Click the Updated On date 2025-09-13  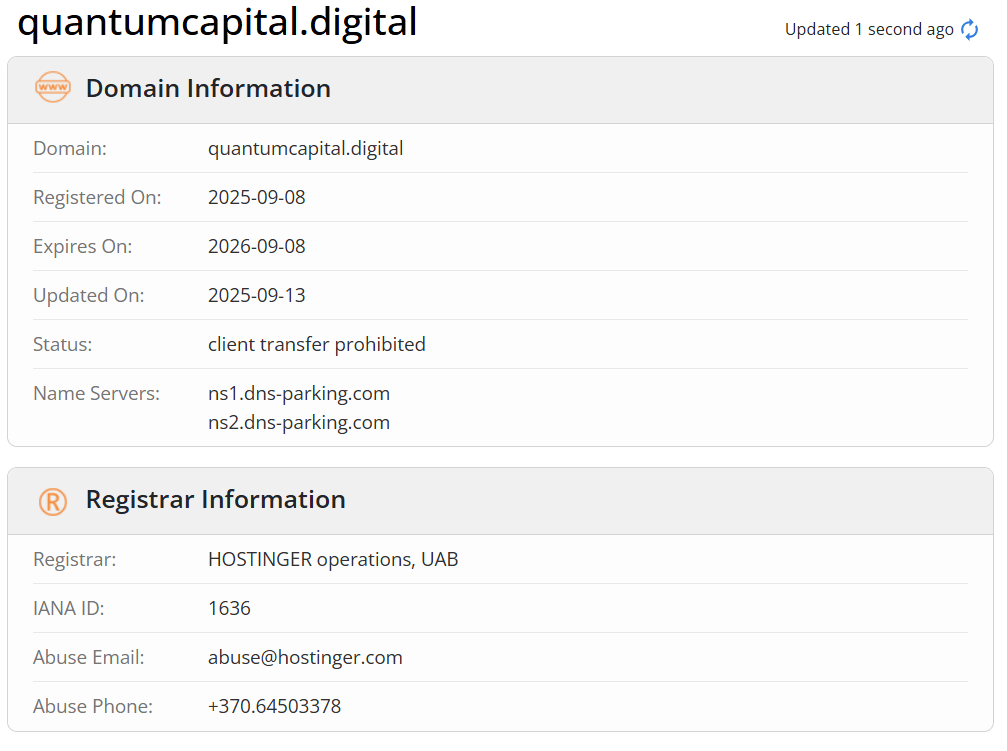(256, 296)
